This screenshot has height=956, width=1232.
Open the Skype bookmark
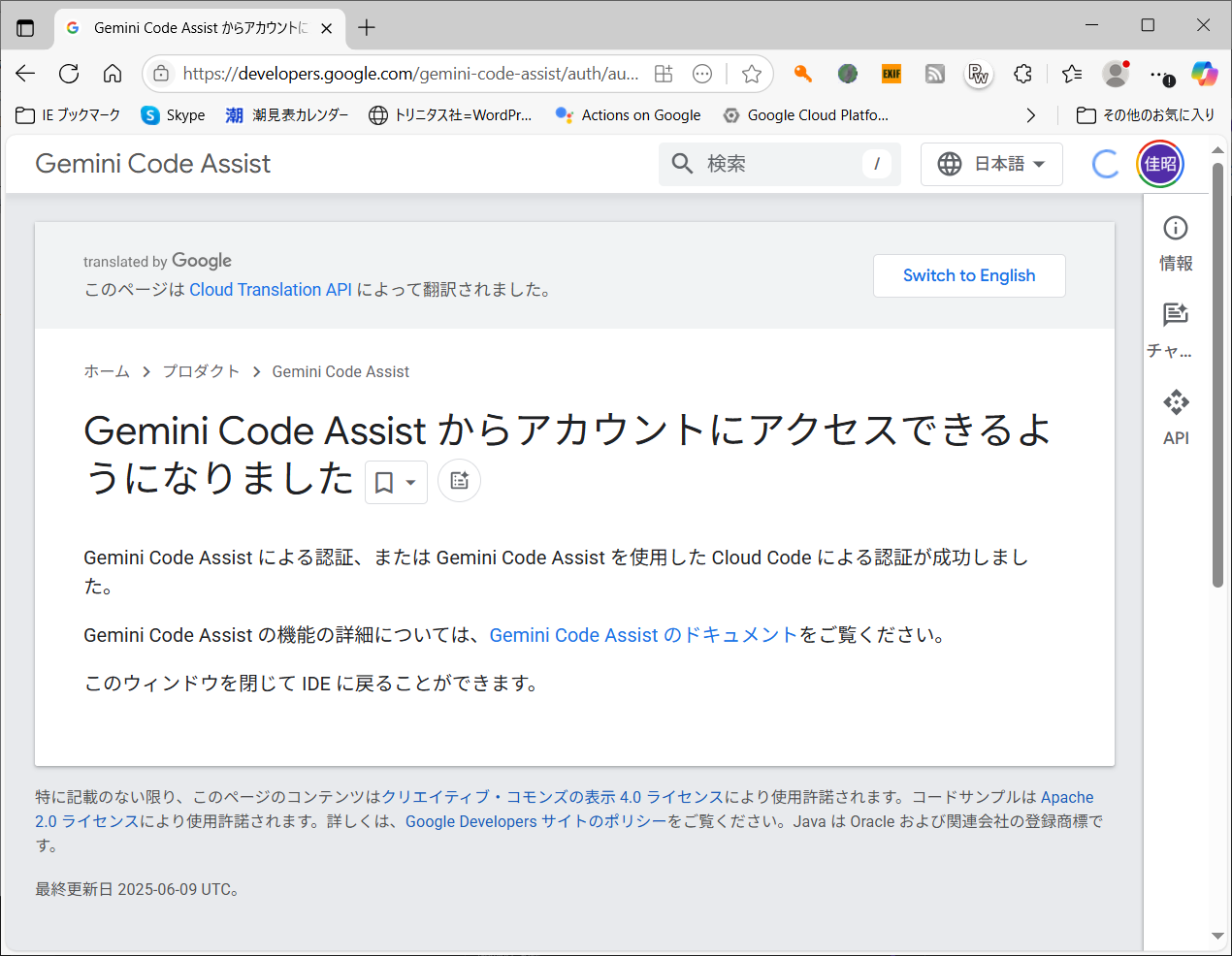pos(173,115)
